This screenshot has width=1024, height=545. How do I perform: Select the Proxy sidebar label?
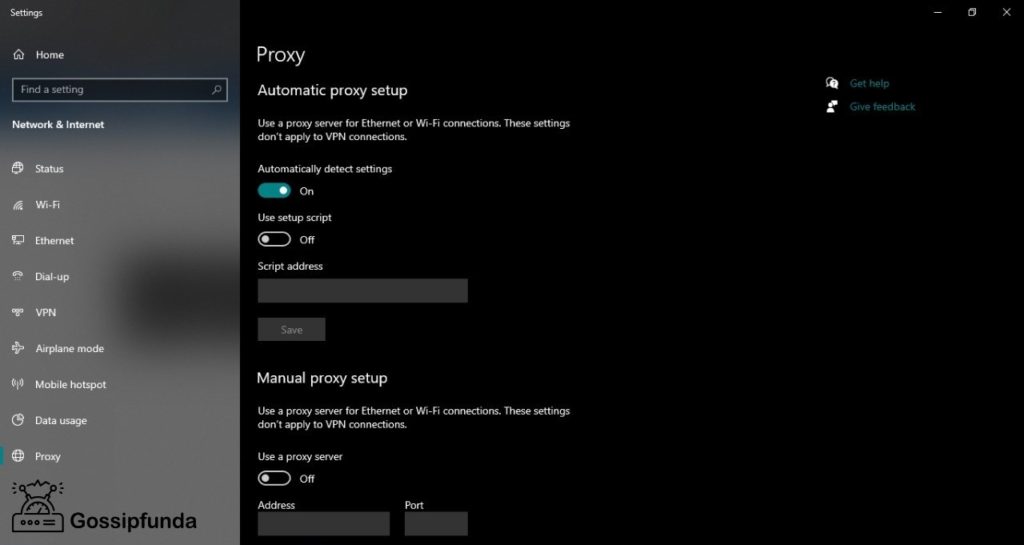pos(48,457)
